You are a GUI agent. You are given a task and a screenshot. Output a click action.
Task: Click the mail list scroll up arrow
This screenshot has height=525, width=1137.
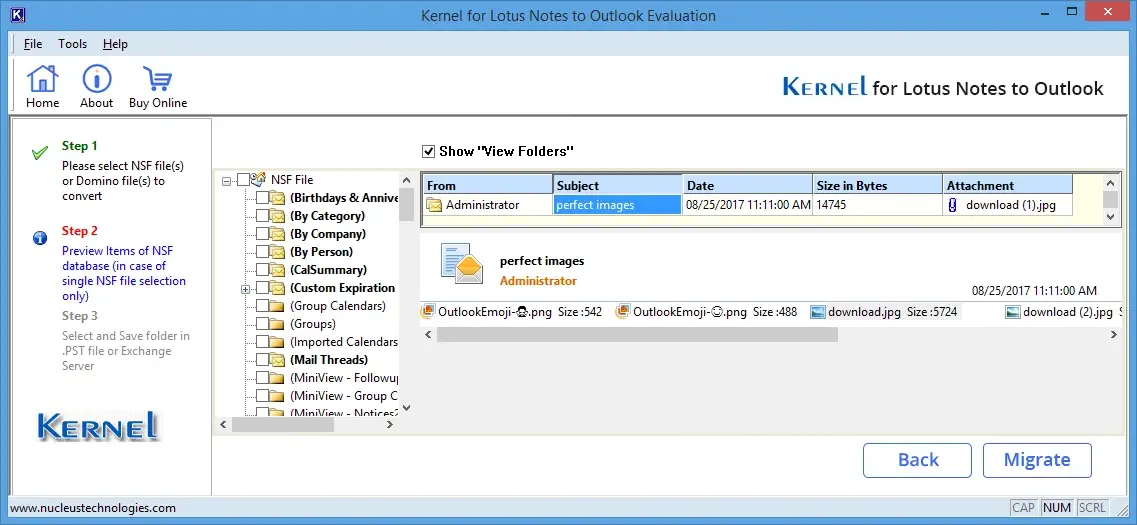(x=1110, y=183)
